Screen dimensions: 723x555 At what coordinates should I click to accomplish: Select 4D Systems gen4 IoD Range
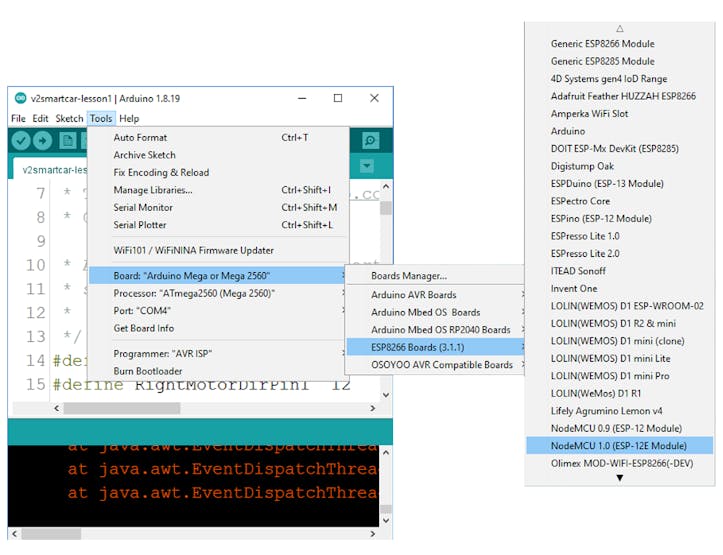(620, 79)
